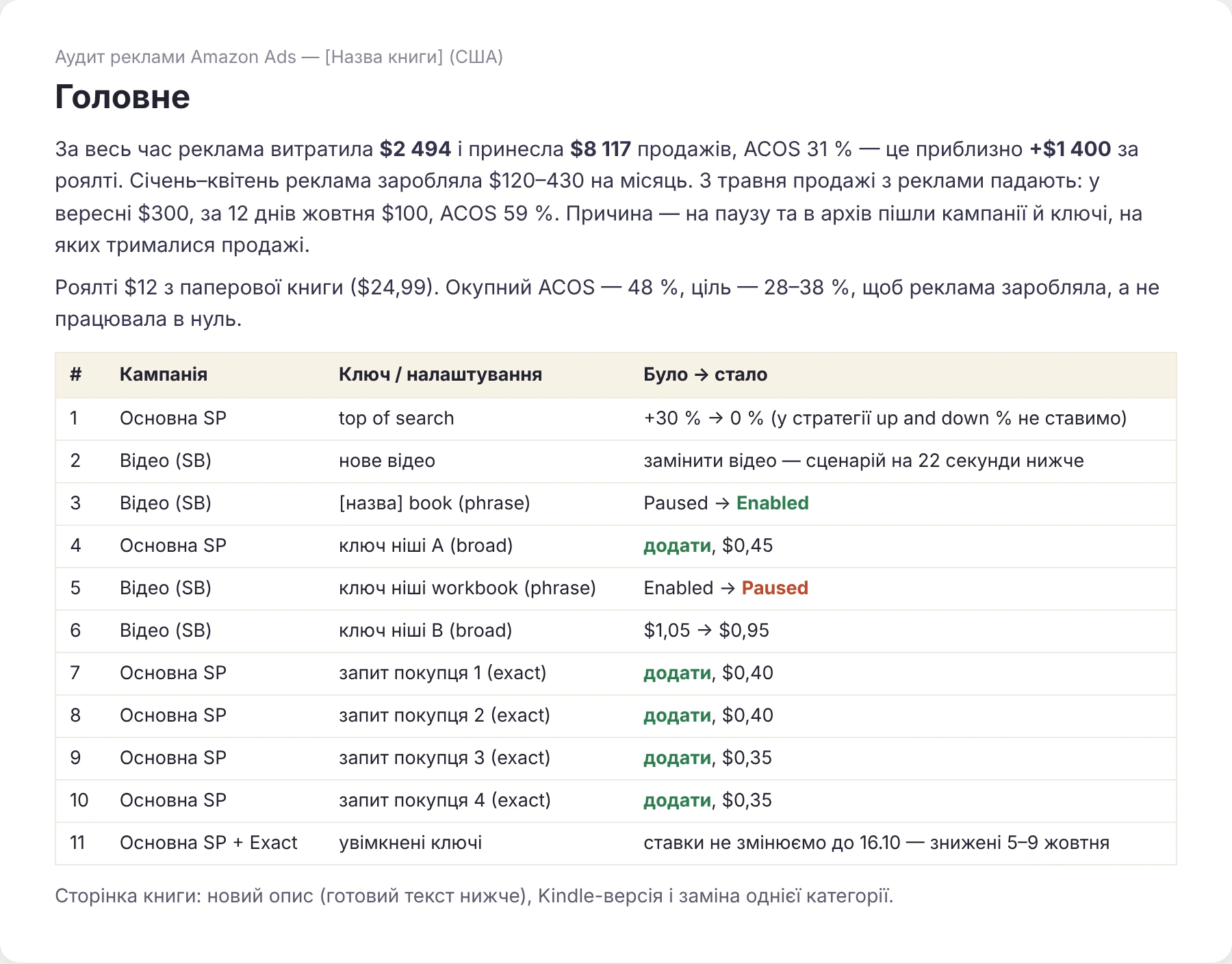Click the "Було → стало" column header
Screen dimensions: 1232x964
tap(706, 375)
